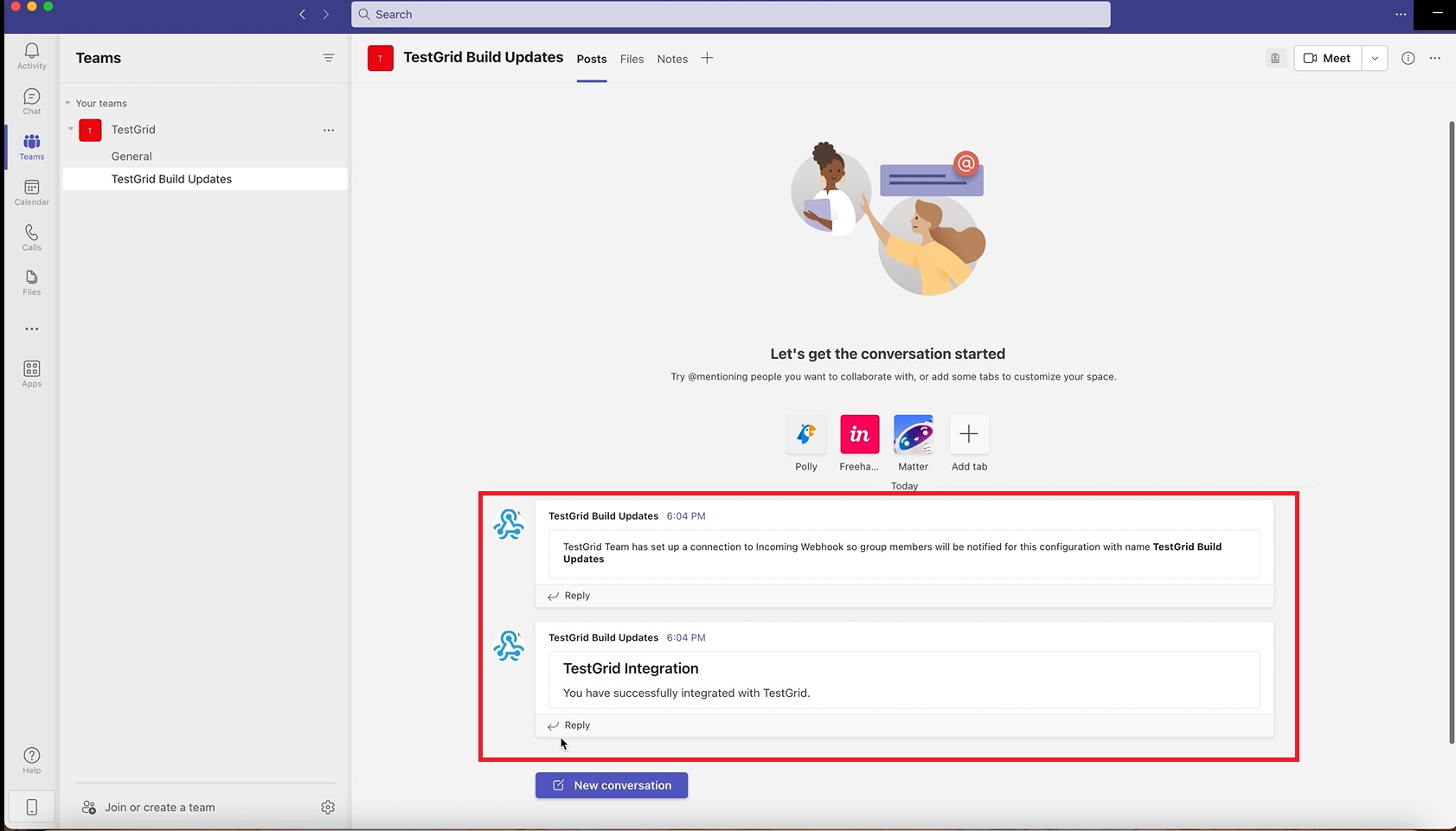Select TestGrid Build Updates channel in list

point(205,179)
